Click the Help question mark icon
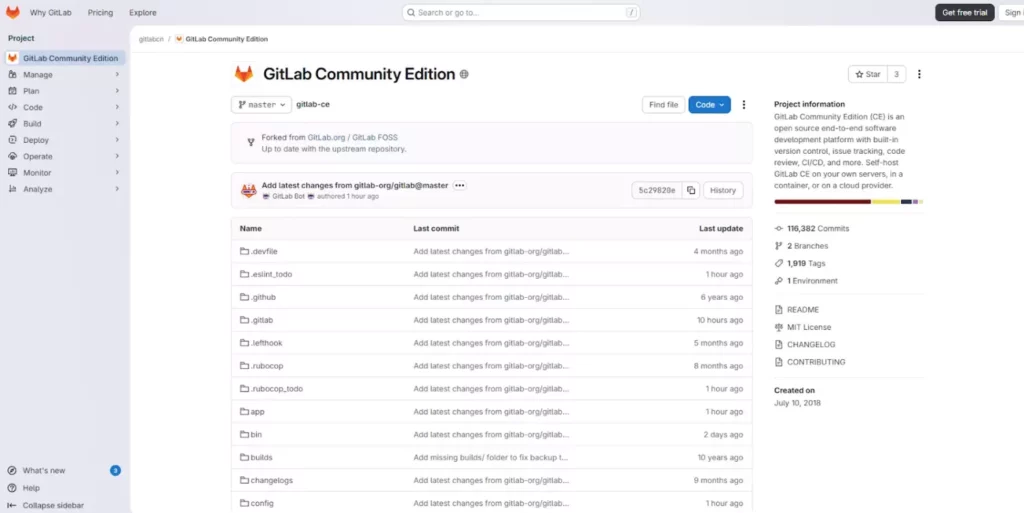Screen dimensions: 1024x513 point(12,488)
